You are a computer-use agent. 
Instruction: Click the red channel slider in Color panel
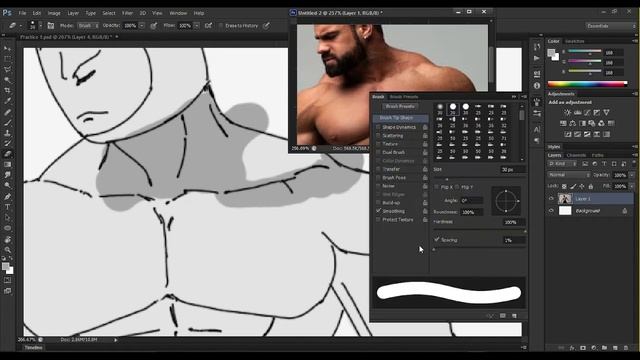point(584,52)
